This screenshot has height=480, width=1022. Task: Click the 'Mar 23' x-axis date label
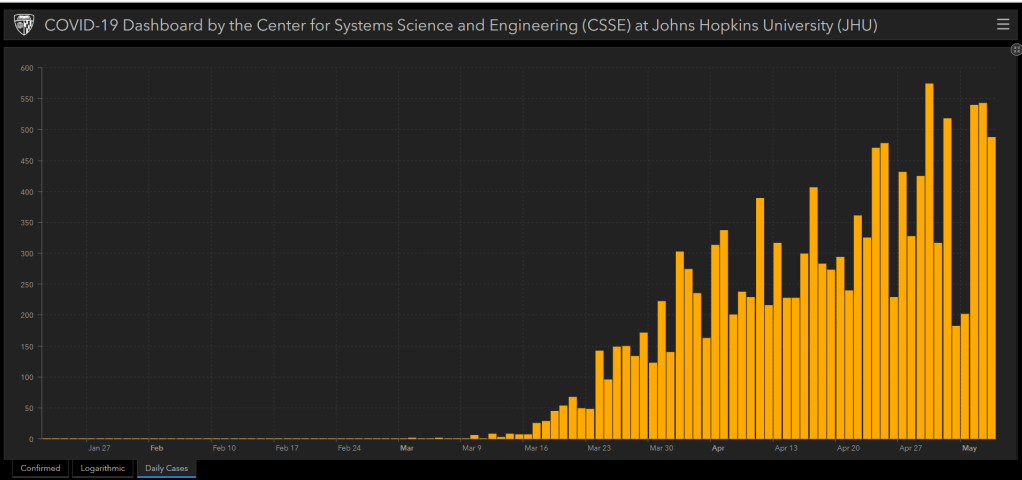[x=599, y=449]
